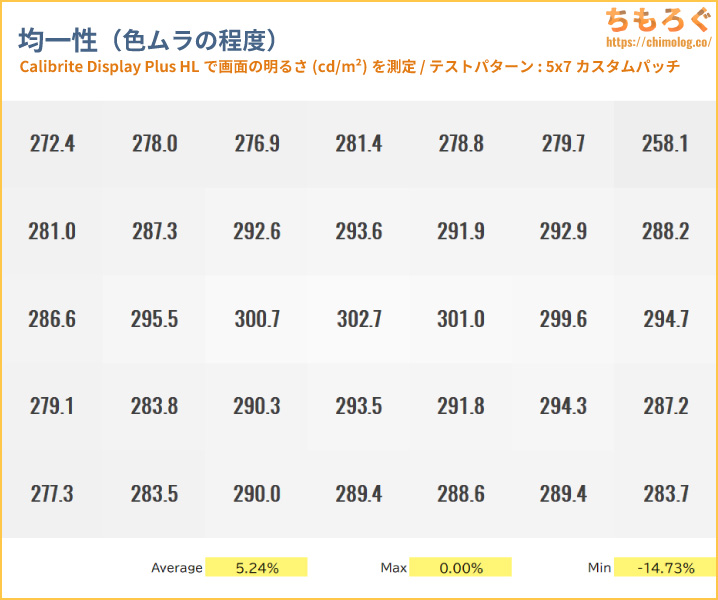The image size is (718, 600).
Task: Click the cell with value 295.5
Action: point(154,320)
